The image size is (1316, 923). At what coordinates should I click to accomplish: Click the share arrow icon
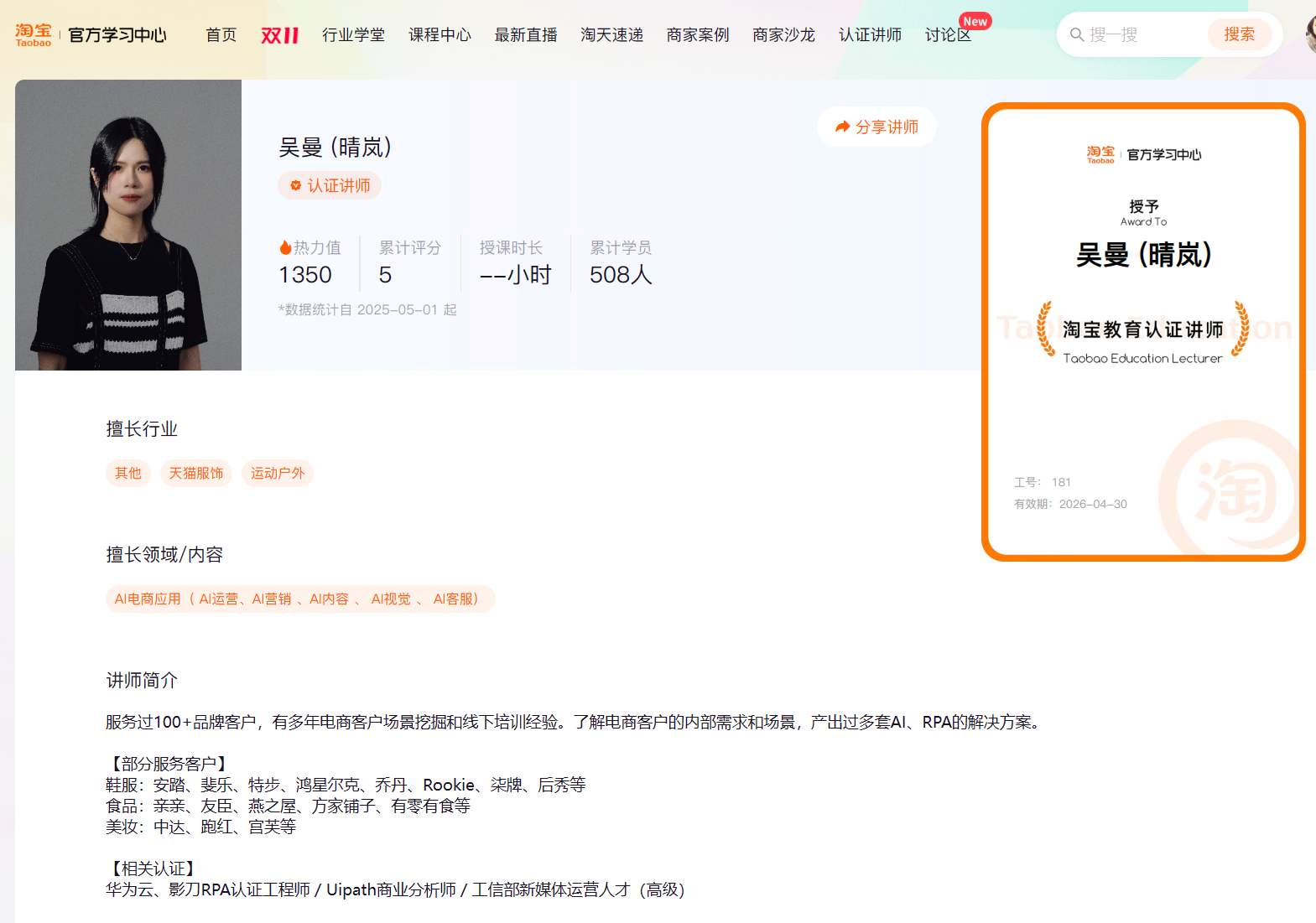tap(843, 127)
